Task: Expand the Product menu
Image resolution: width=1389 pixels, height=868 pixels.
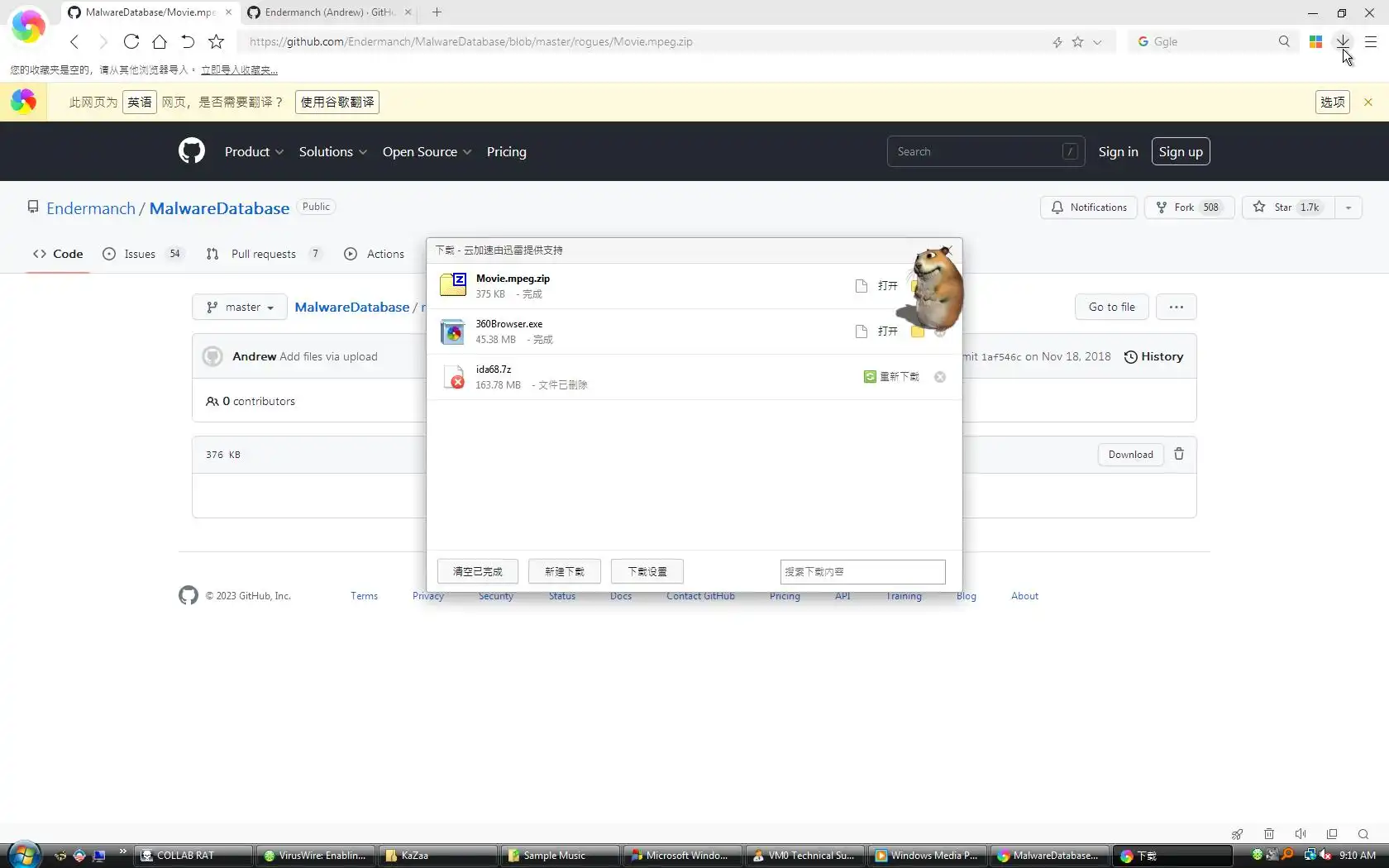Action: click(254, 151)
